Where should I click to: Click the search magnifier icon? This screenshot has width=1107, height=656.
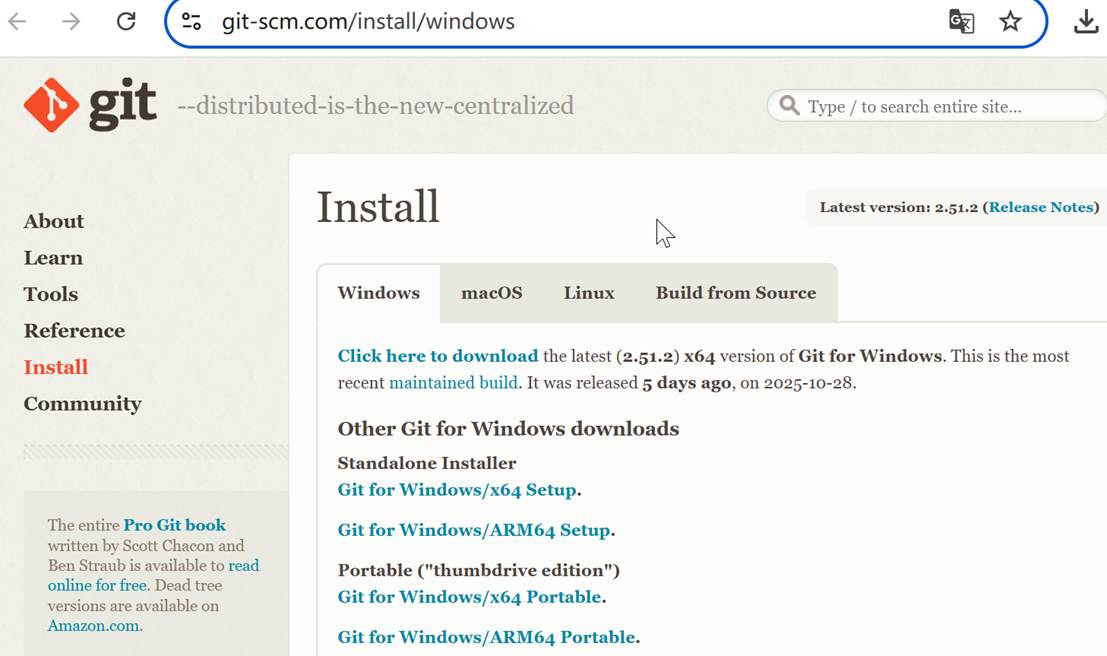click(789, 106)
